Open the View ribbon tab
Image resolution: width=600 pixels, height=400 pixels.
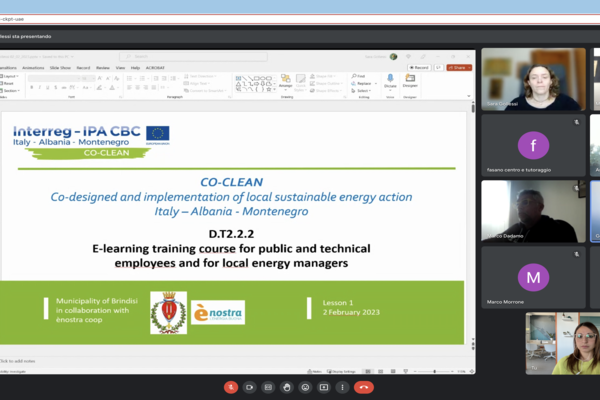coord(120,68)
